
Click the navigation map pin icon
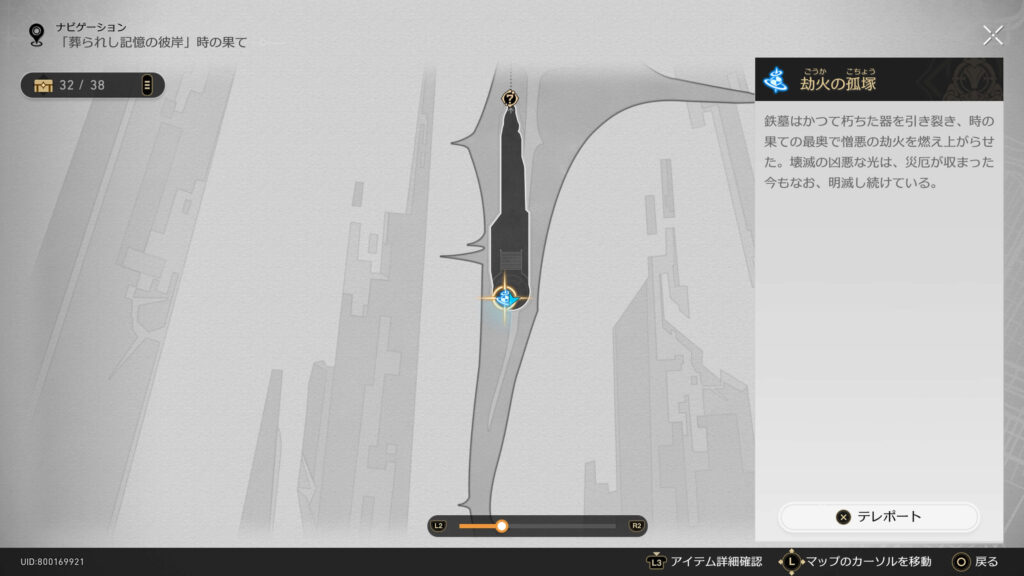point(37,35)
